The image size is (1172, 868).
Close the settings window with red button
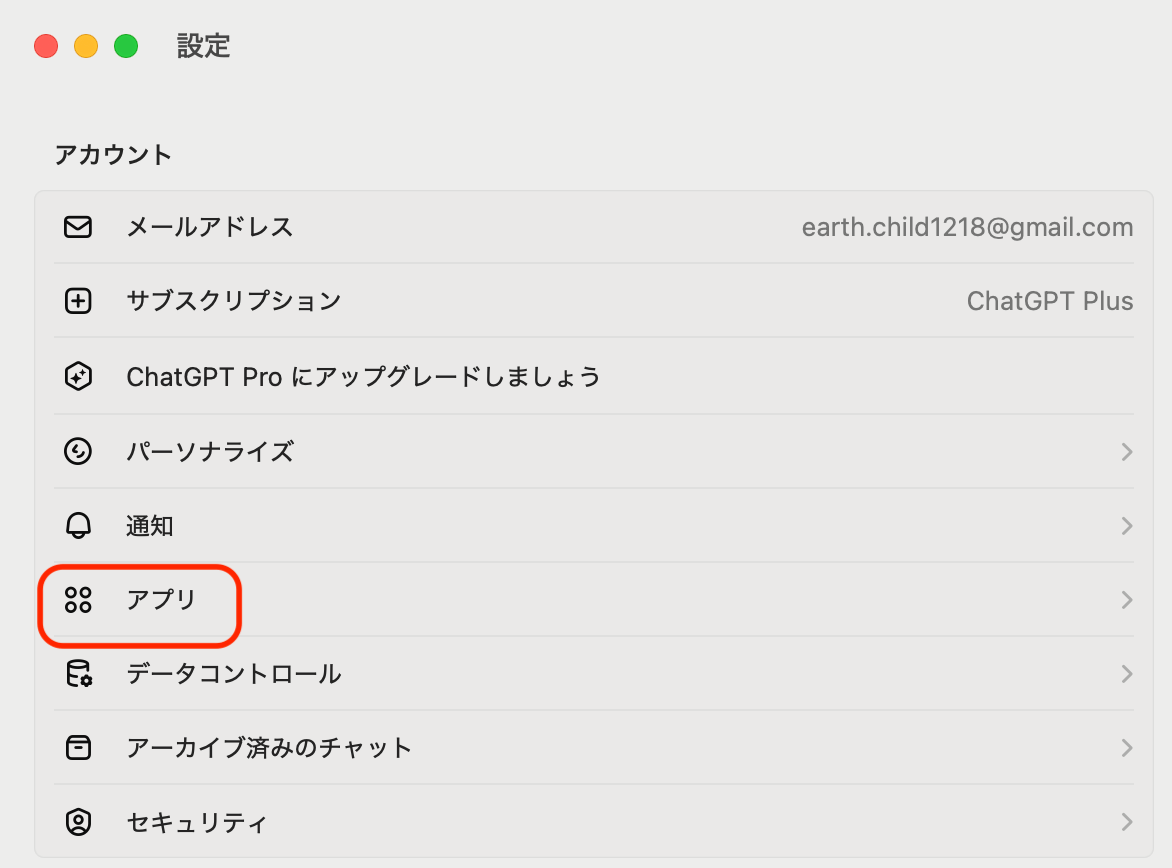click(46, 46)
